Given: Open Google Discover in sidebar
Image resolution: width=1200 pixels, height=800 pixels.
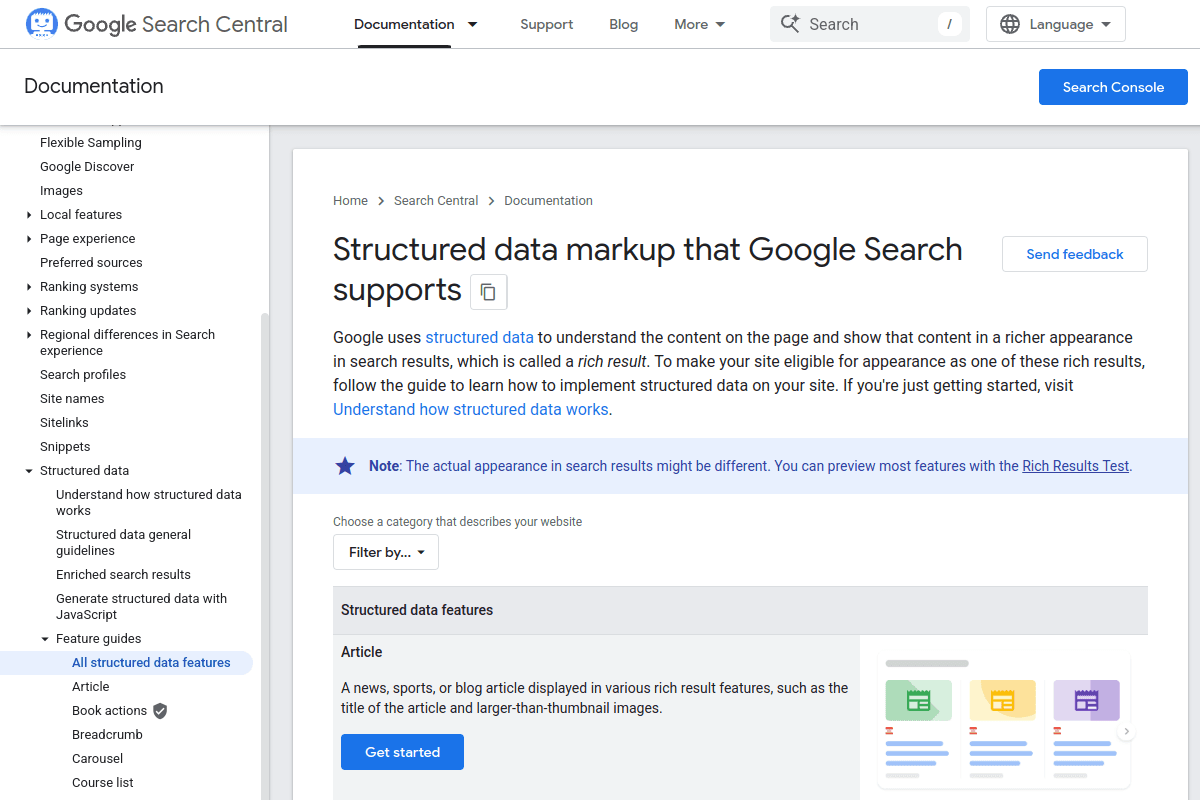Looking at the screenshot, I should tap(87, 167).
